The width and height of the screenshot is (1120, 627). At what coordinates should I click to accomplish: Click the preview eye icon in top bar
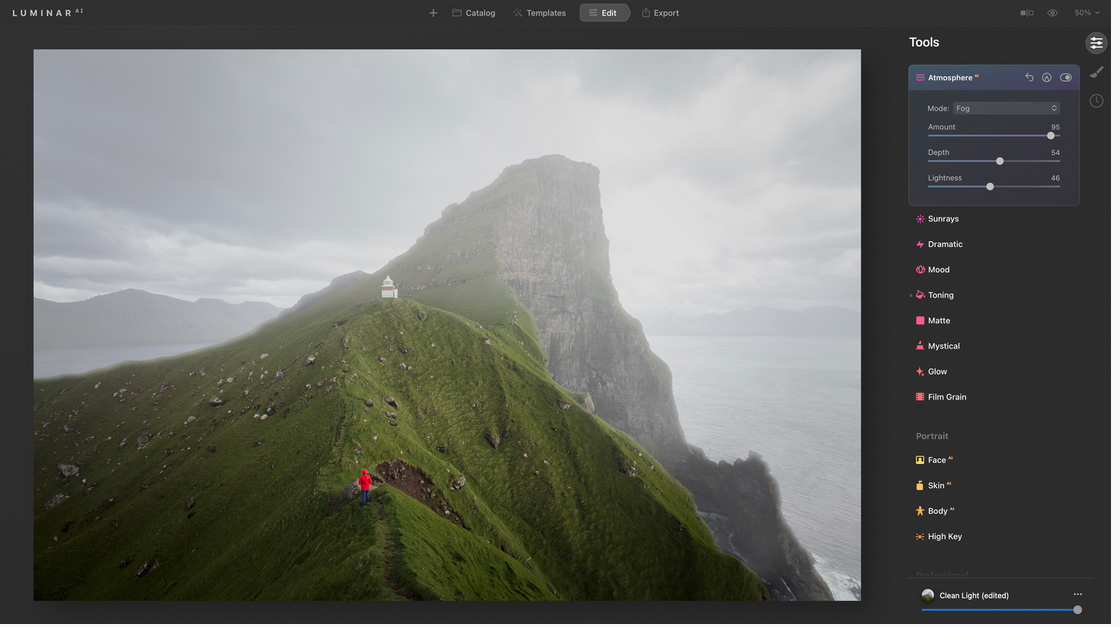tap(1052, 13)
